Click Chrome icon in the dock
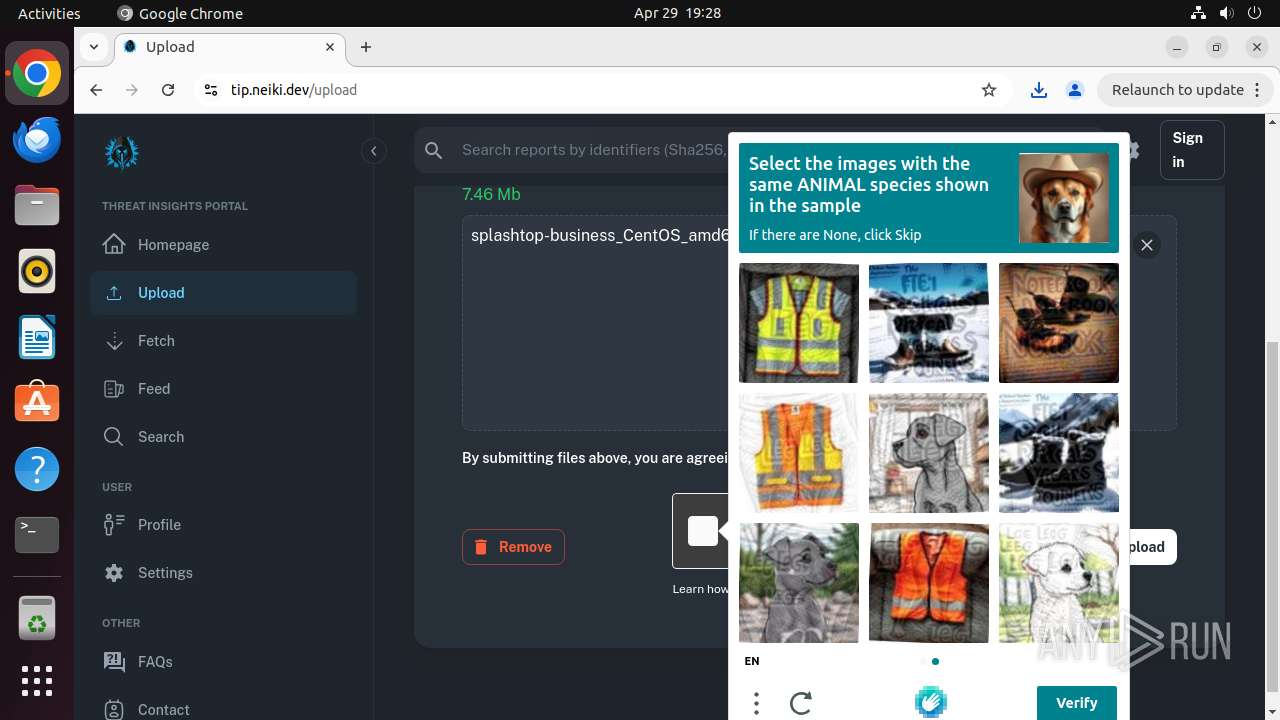1280x720 pixels. click(37, 74)
